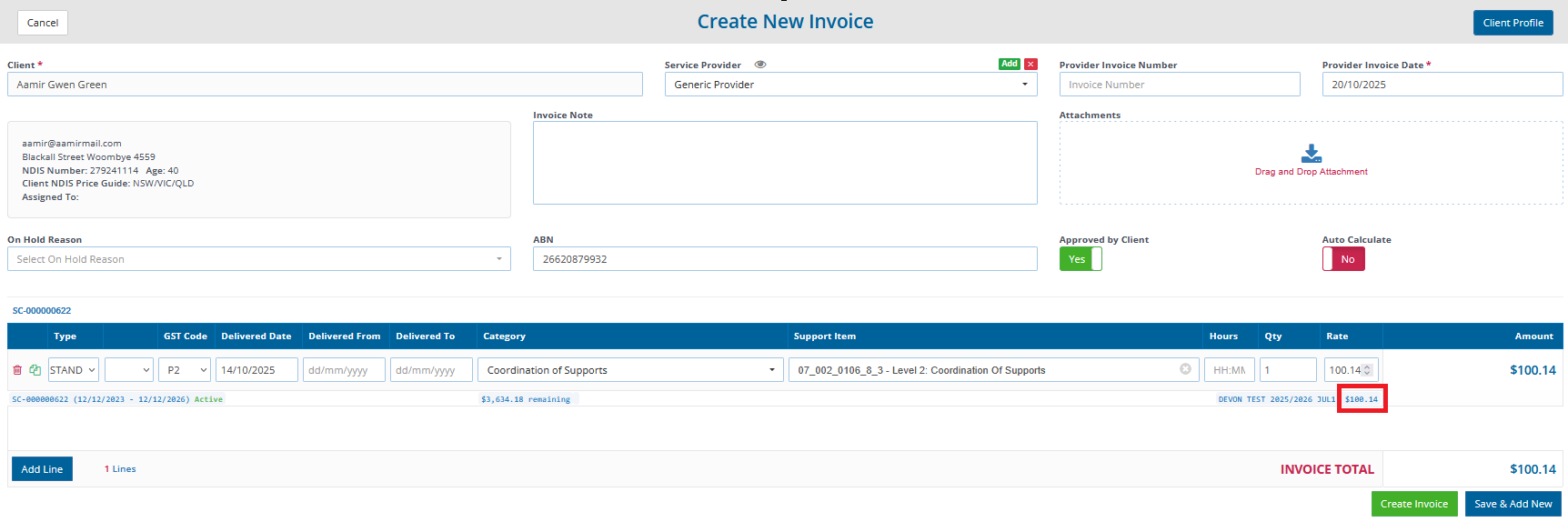Screen dimensions: 1568x522
Task: Clear the Support Item selection
Action: (1185, 369)
